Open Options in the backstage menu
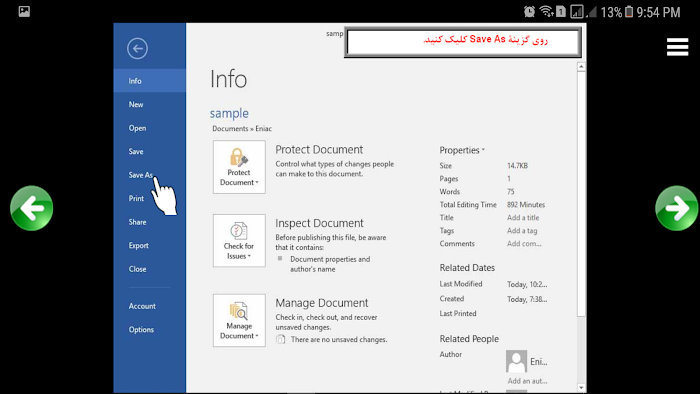Image resolution: width=700 pixels, height=394 pixels. click(x=150, y=330)
